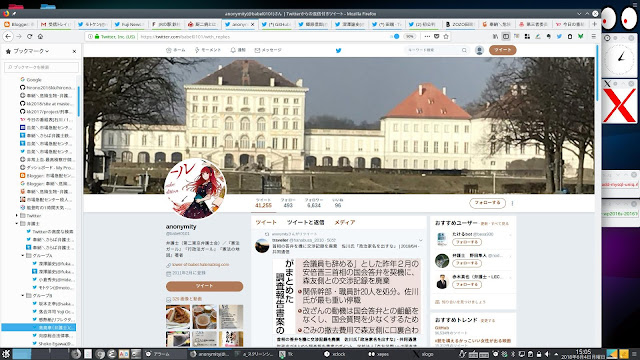Open the anonymity profile avatar picture
This screenshot has width=640, height=360.
tap(195, 189)
